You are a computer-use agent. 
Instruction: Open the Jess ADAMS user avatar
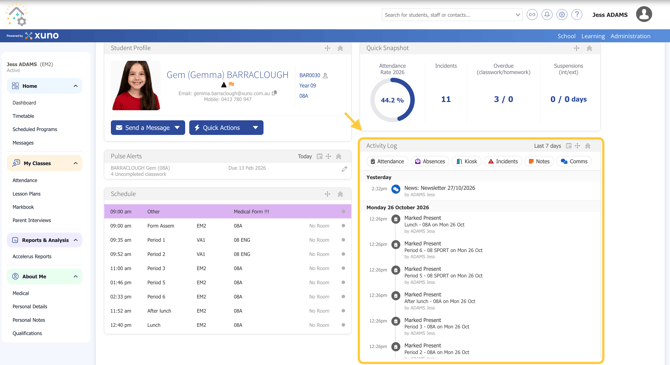click(x=644, y=14)
